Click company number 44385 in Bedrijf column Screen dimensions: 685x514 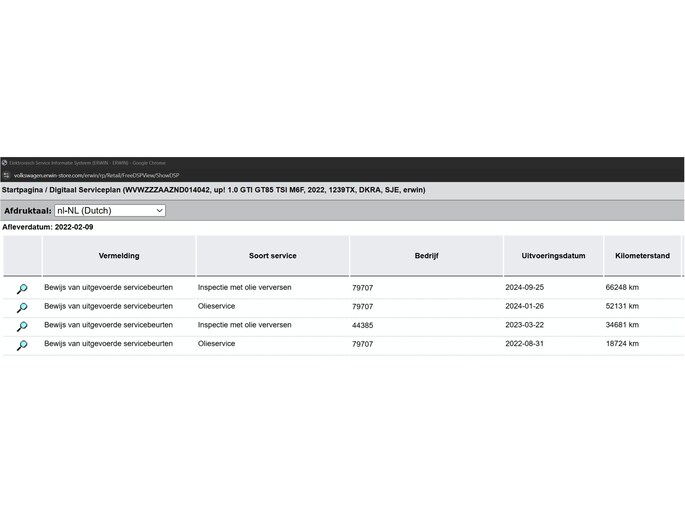[362, 325]
